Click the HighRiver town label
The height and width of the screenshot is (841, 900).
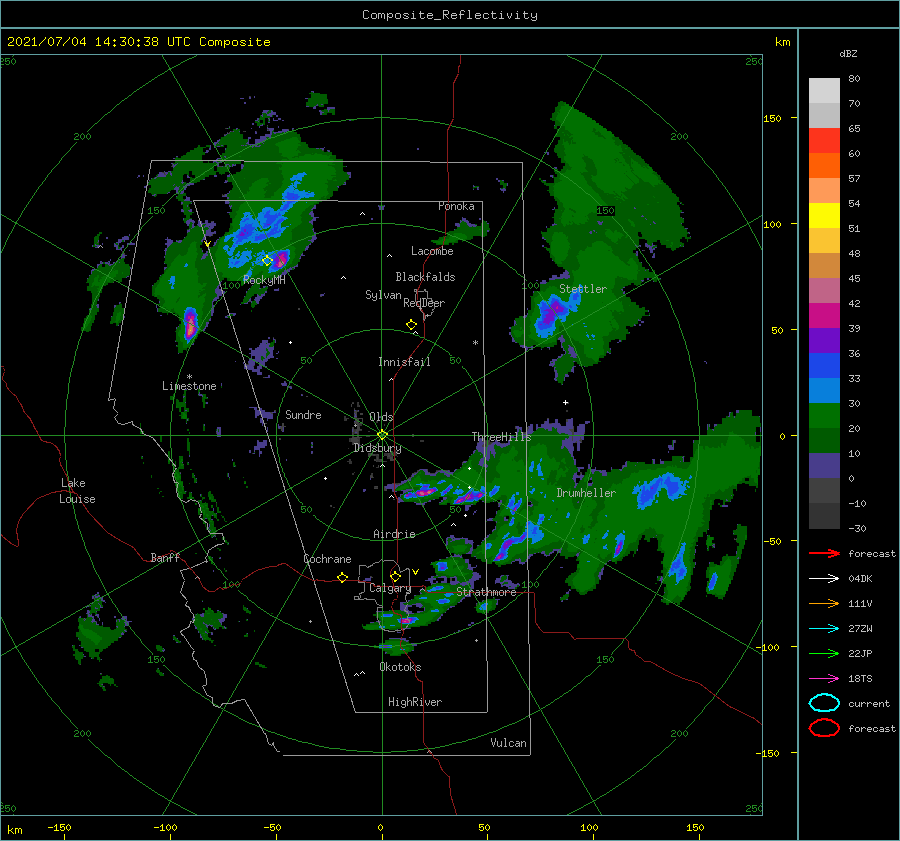click(415, 702)
